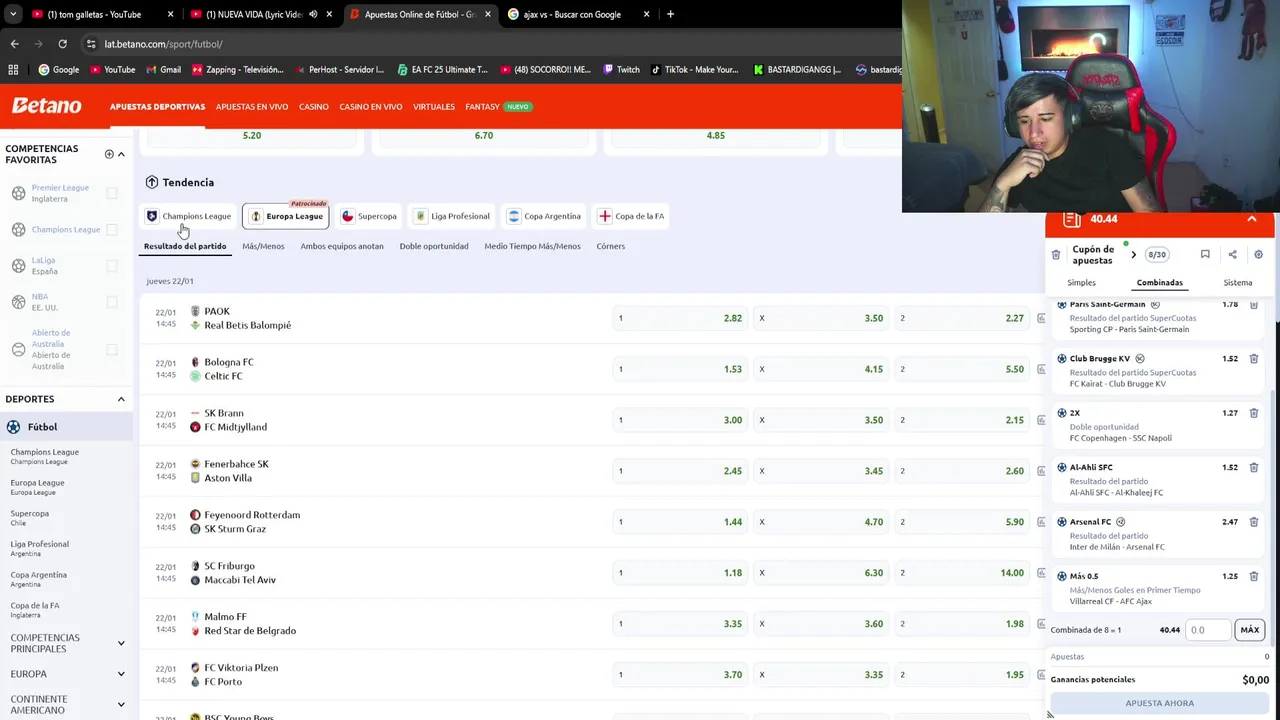1280x720 pixels.
Task: Open Twitch bookmark in bookmarks bar
Action: point(620,70)
